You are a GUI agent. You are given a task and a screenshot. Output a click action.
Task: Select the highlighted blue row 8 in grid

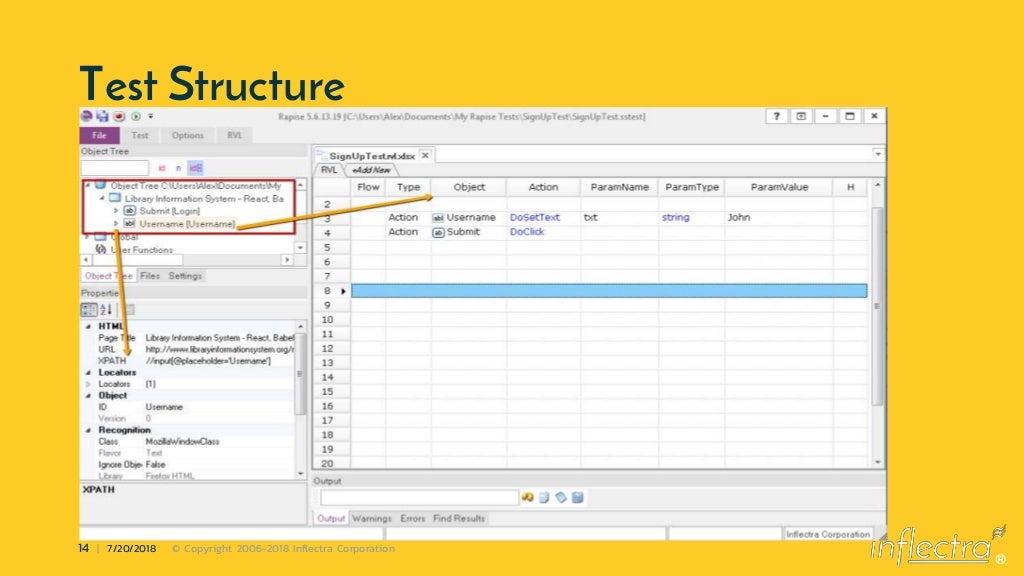[x=609, y=291]
